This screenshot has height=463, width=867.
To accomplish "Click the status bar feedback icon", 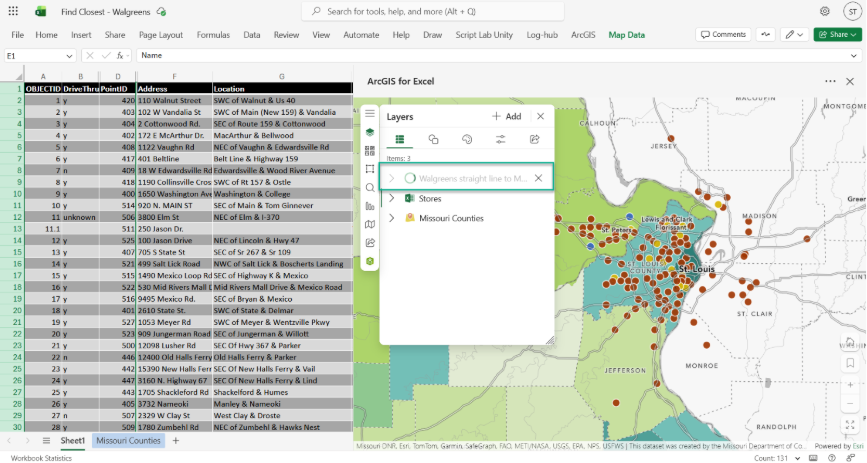I will pos(850,458).
